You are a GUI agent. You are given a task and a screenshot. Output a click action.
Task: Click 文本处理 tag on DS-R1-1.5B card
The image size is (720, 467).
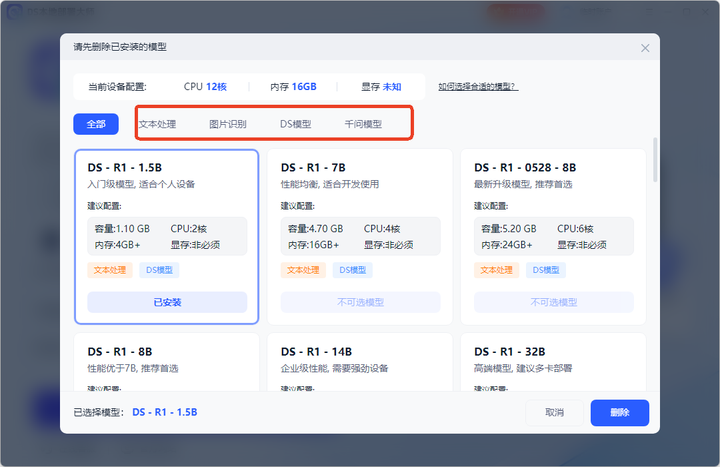point(110,270)
